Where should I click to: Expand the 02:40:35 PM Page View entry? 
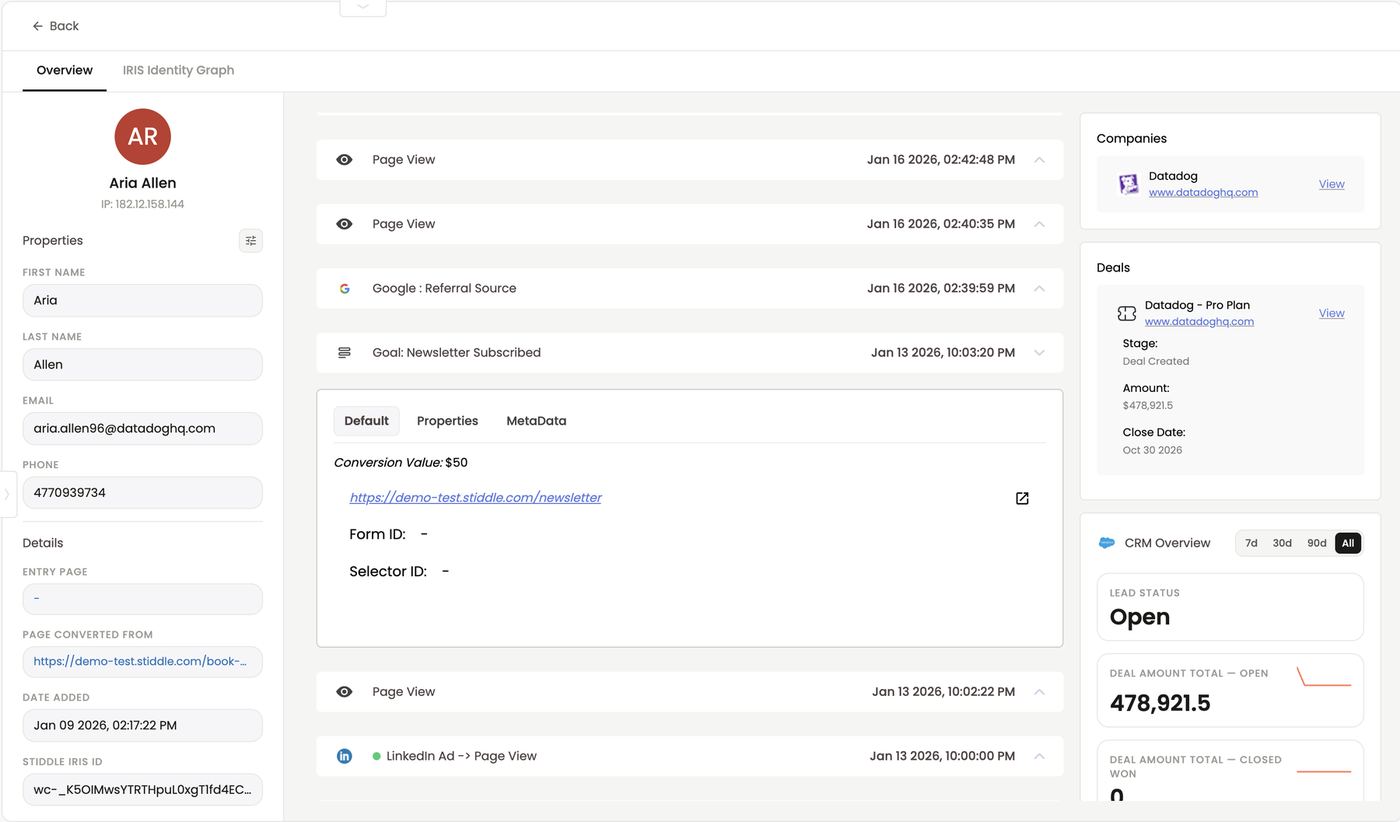tap(1040, 224)
